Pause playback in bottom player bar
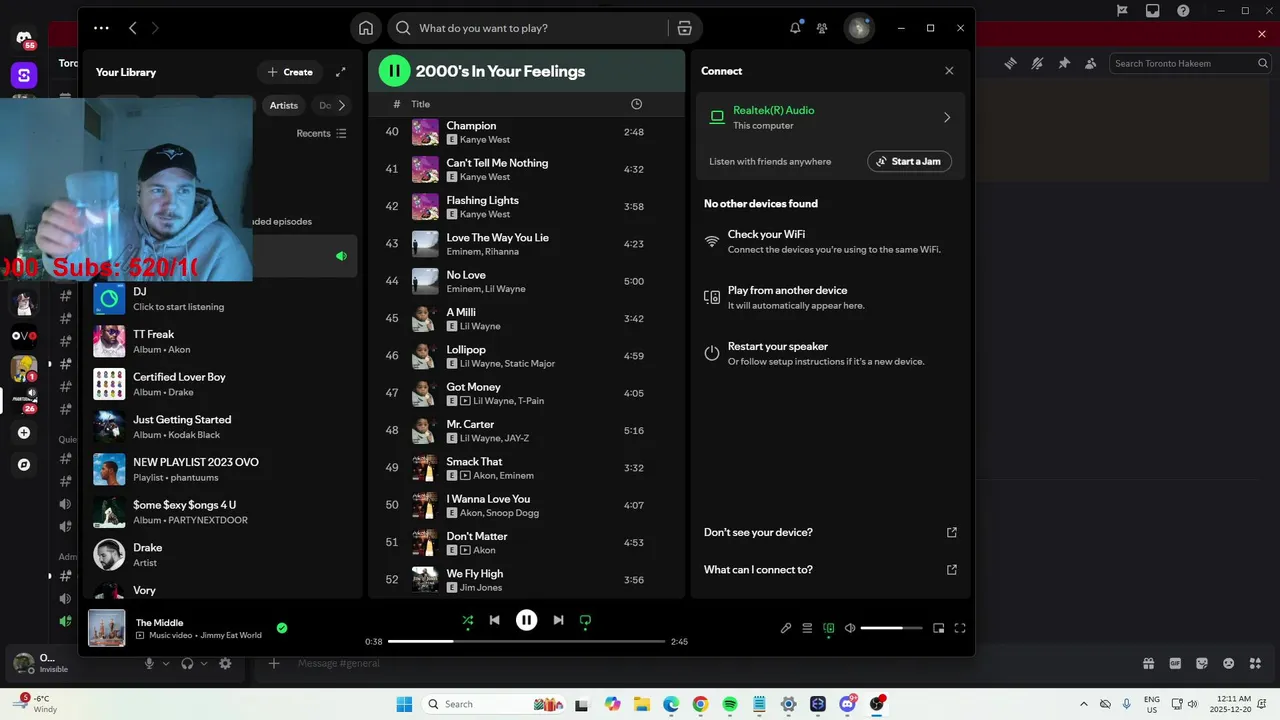 tap(526, 620)
